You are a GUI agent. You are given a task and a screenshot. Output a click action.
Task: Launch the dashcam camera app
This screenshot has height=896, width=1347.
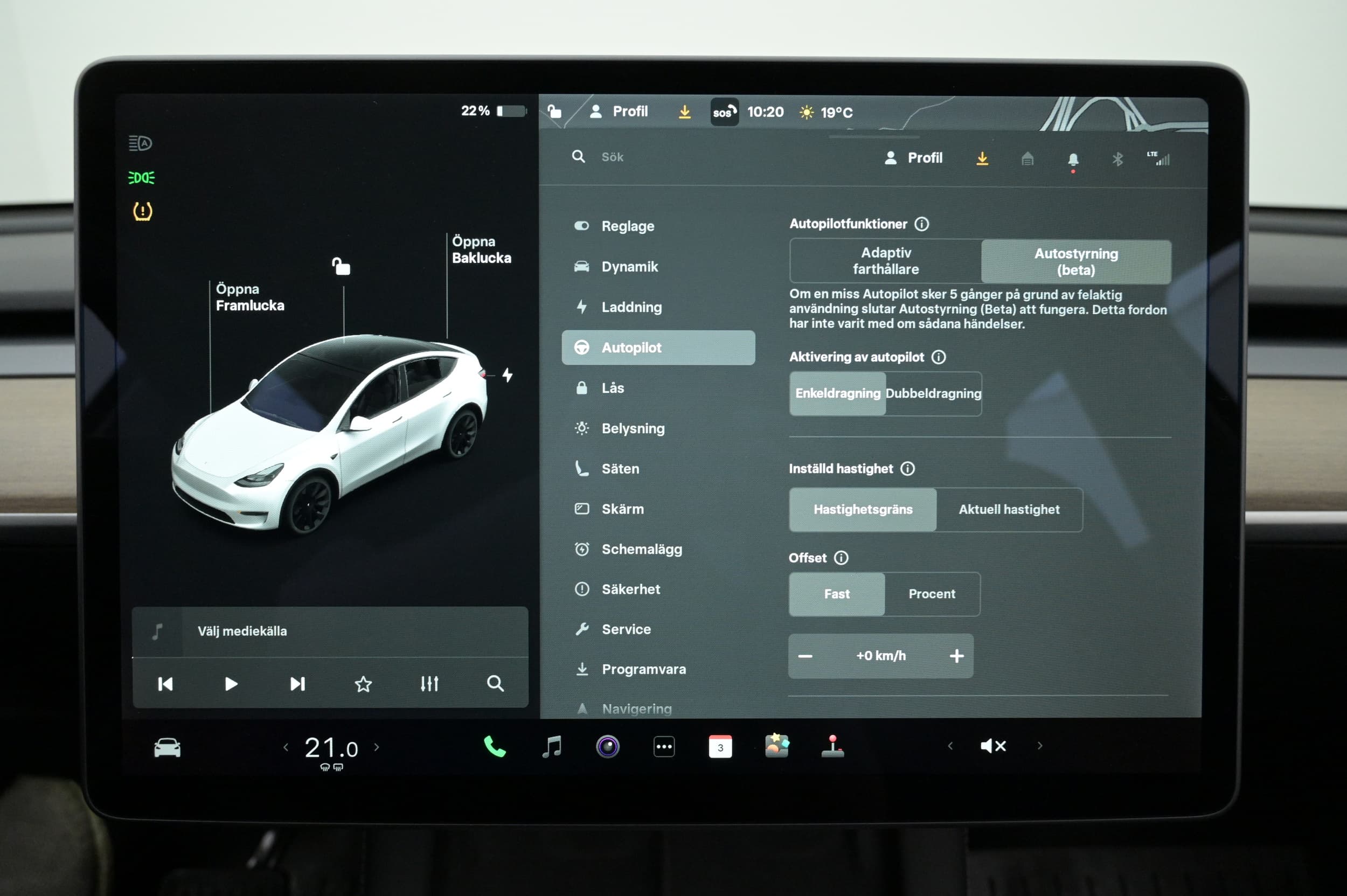click(607, 746)
